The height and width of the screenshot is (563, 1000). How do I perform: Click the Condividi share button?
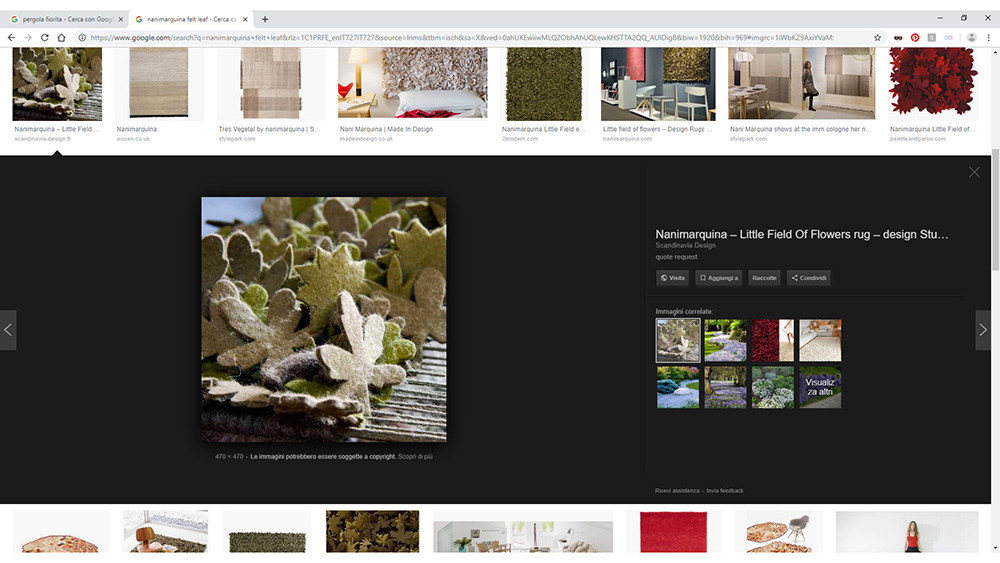coord(809,278)
